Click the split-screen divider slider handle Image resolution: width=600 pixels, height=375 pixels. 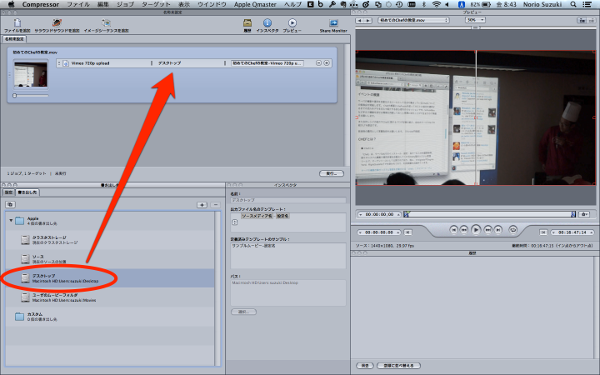pos(476,28)
